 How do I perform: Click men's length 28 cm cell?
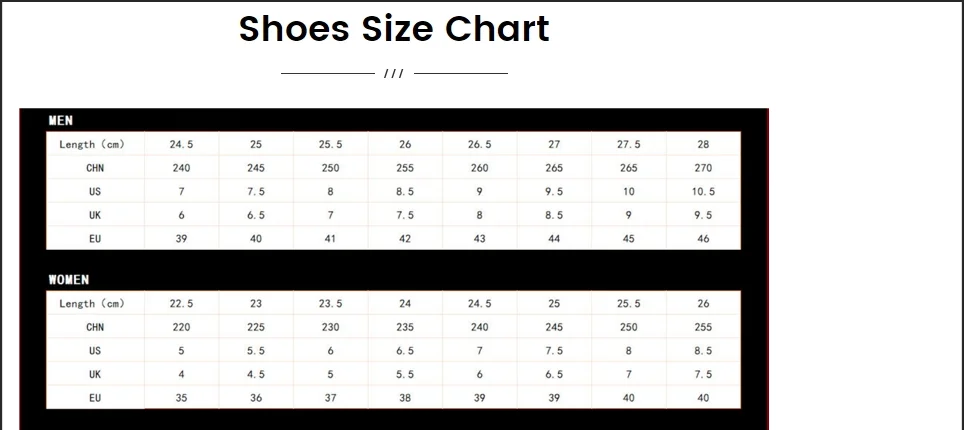coord(703,144)
